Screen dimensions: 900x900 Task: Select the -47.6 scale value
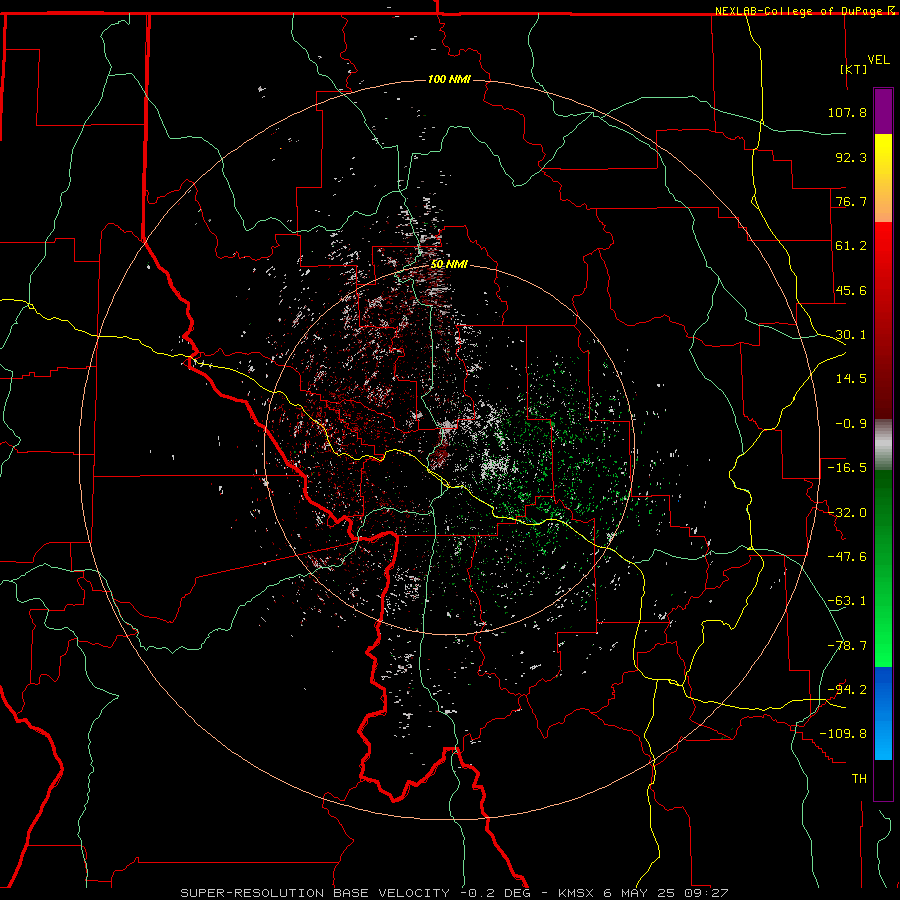tap(847, 557)
